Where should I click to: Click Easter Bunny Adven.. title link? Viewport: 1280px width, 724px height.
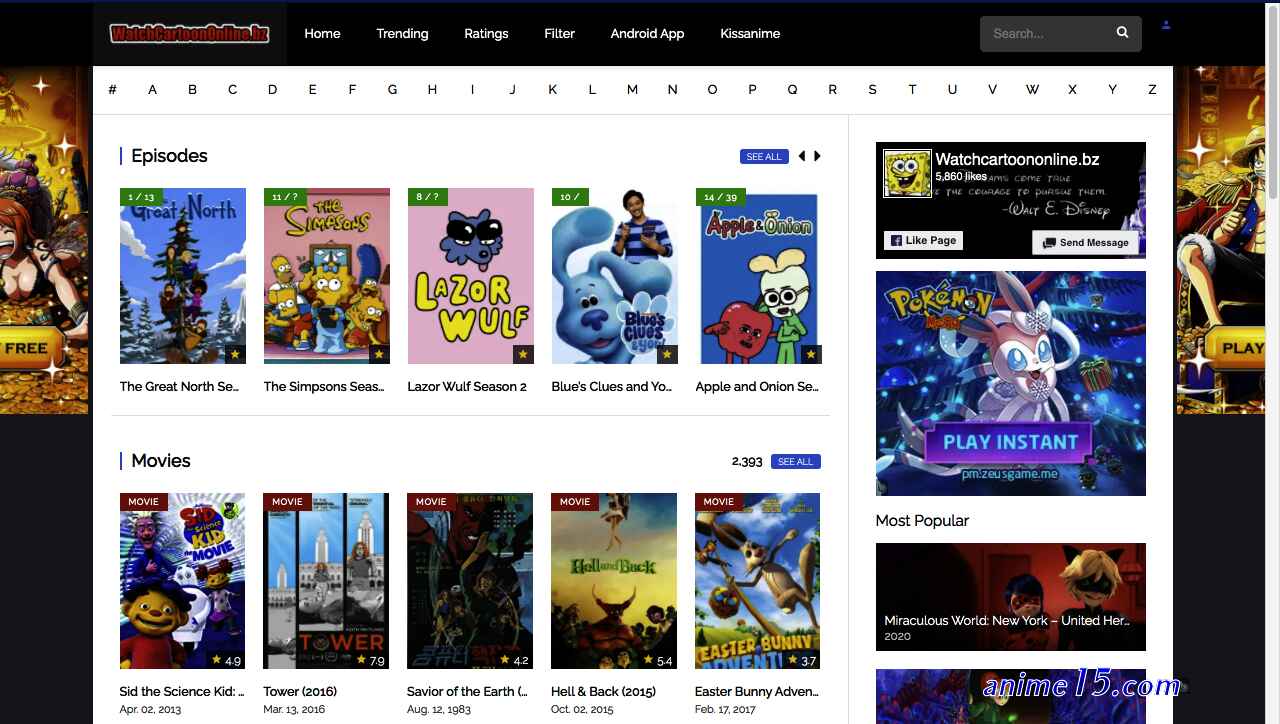757,692
